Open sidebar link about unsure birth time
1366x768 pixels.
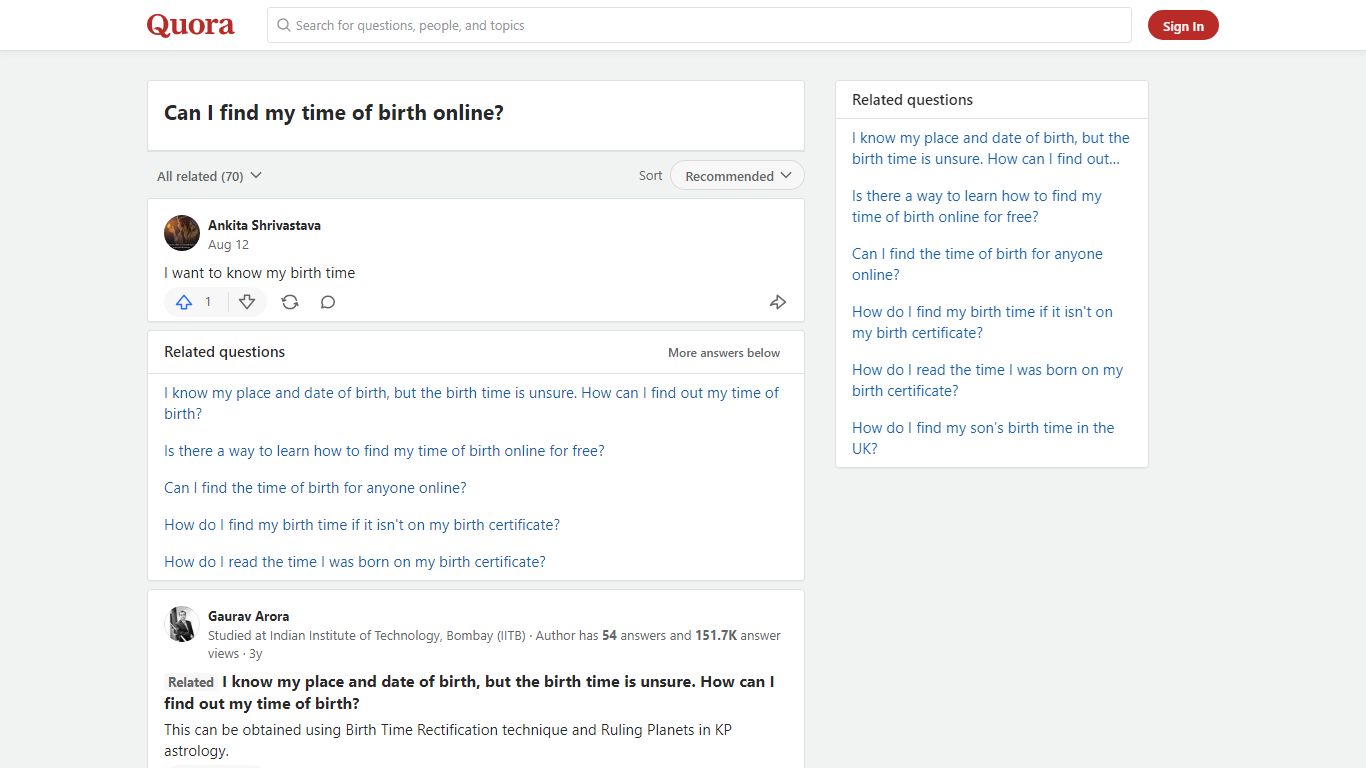[x=991, y=148]
